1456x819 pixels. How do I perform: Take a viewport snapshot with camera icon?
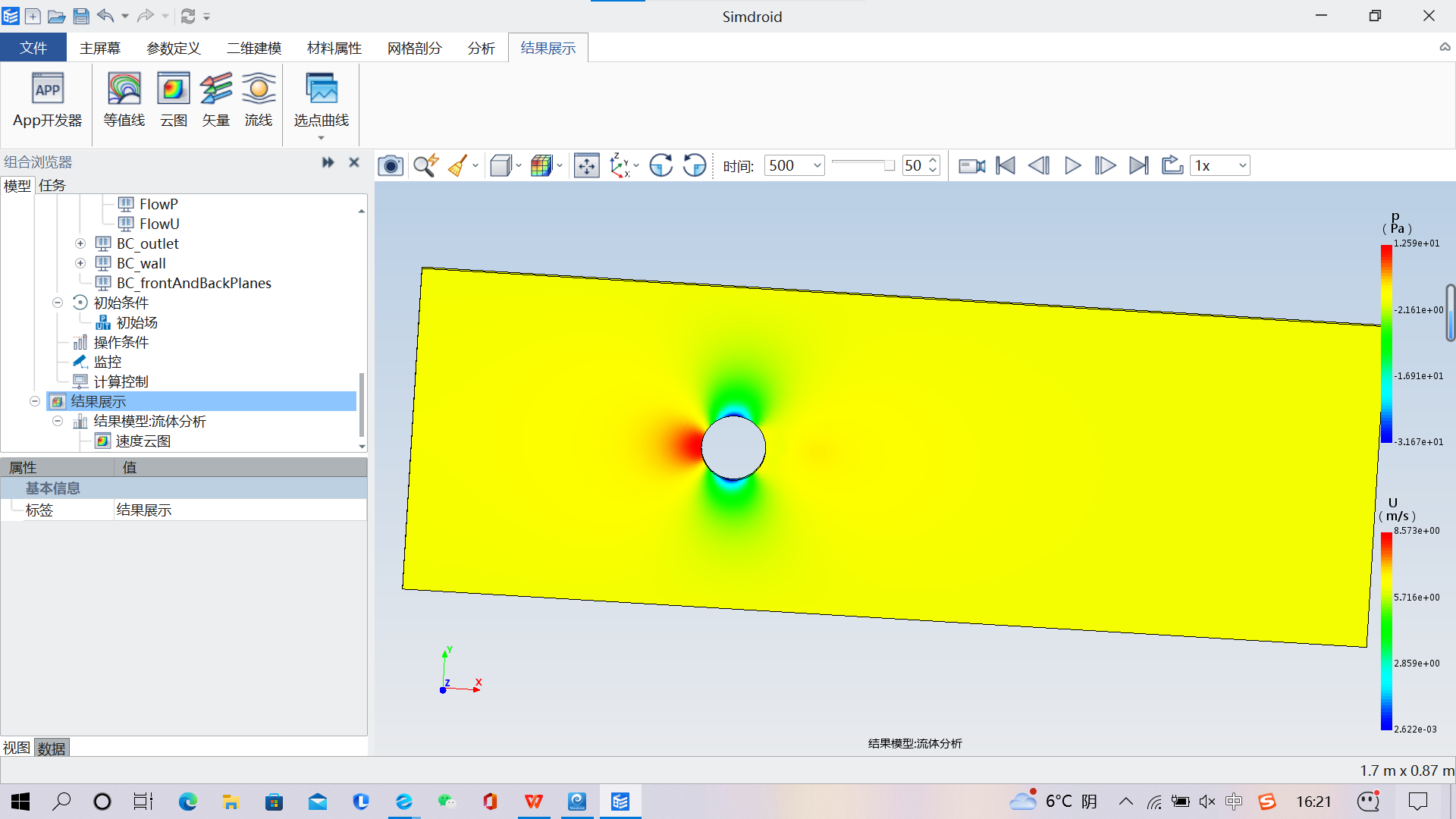[391, 165]
